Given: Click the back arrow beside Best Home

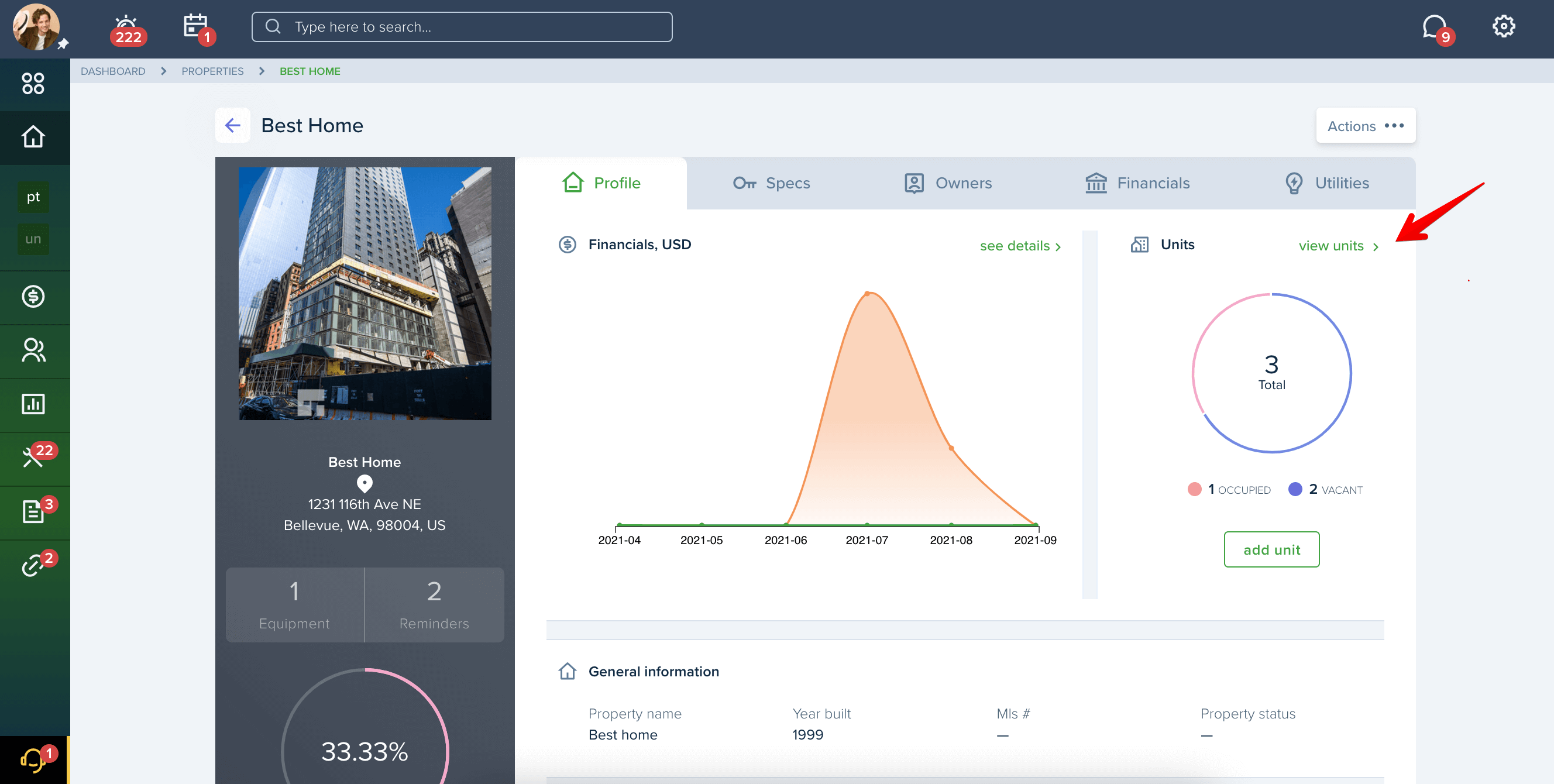Looking at the screenshot, I should tap(233, 125).
